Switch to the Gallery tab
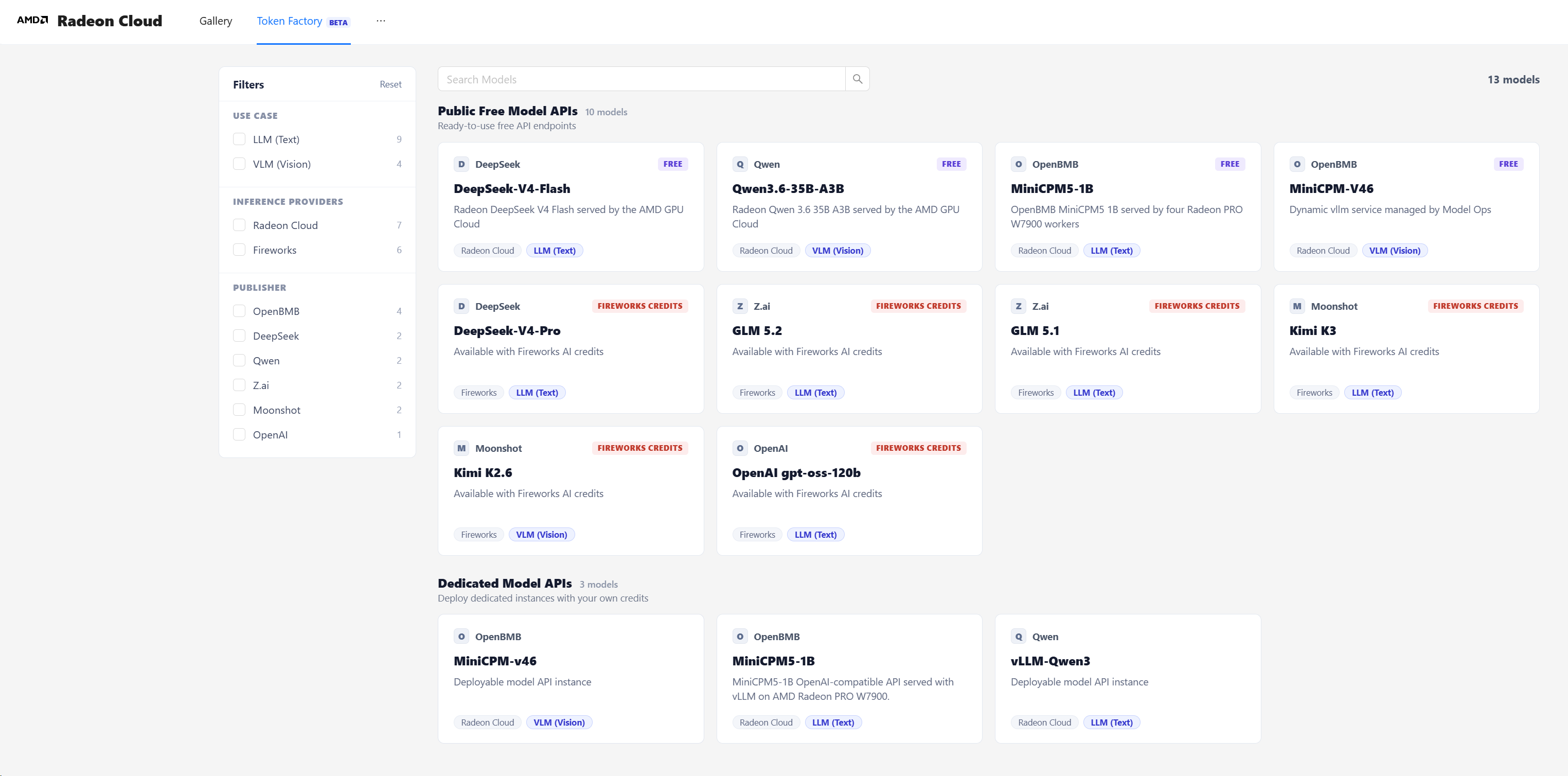 [216, 21]
